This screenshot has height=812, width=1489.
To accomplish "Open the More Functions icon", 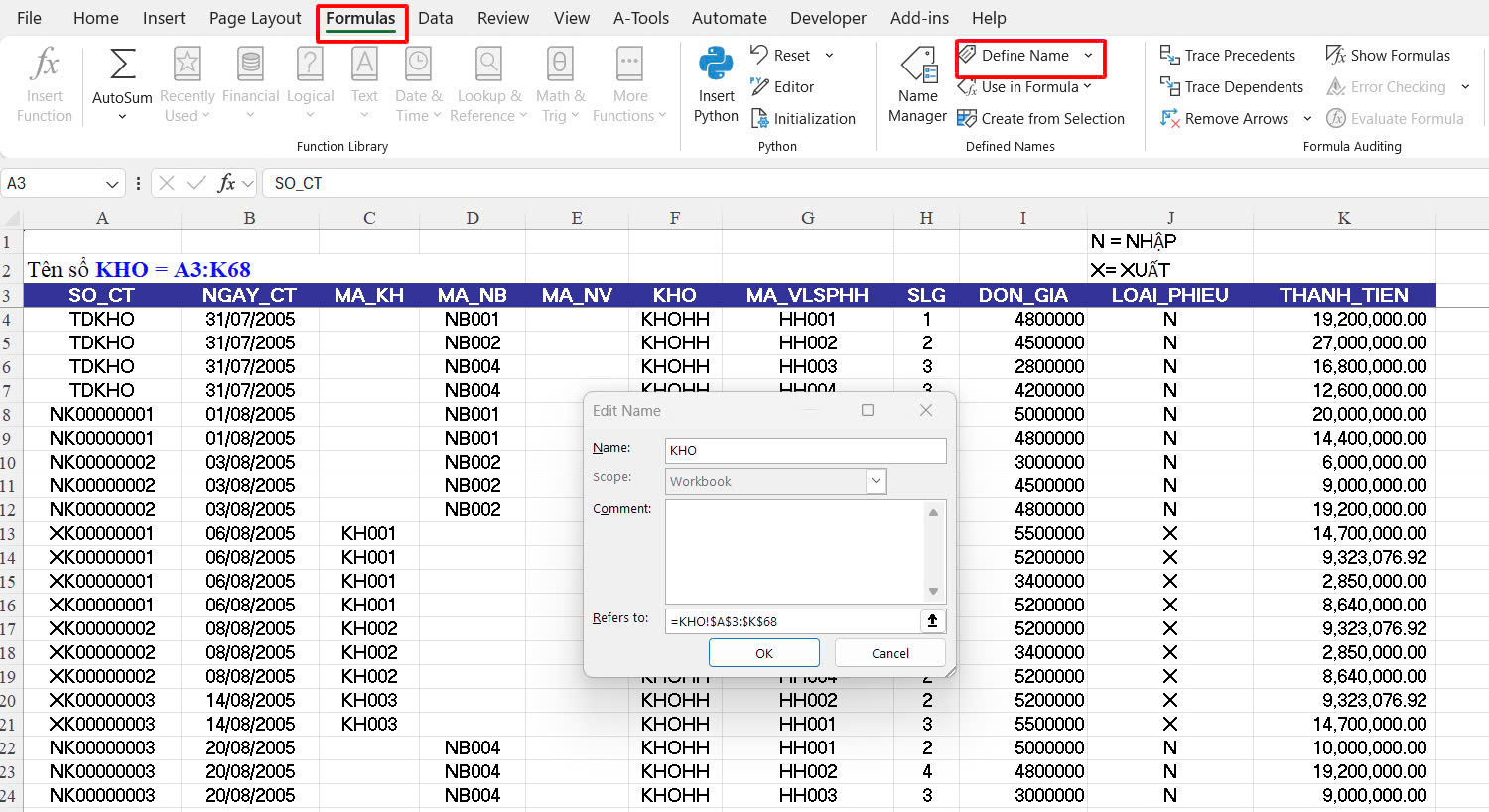I will point(629,66).
